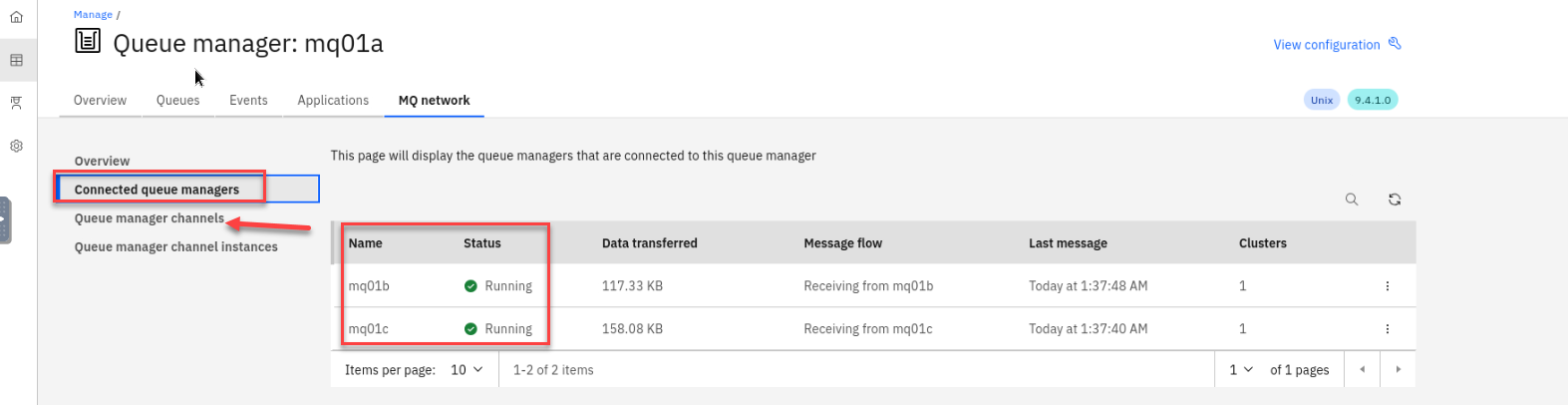Screen dimensions: 1568x405
Task: Go to previous page arrow
Action: [1362, 369]
